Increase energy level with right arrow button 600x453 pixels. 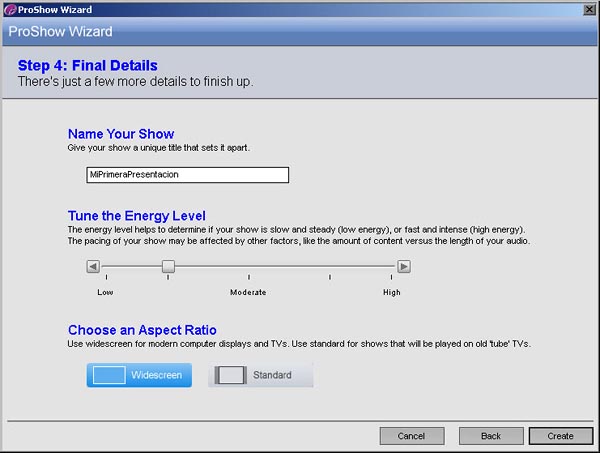(x=404, y=266)
